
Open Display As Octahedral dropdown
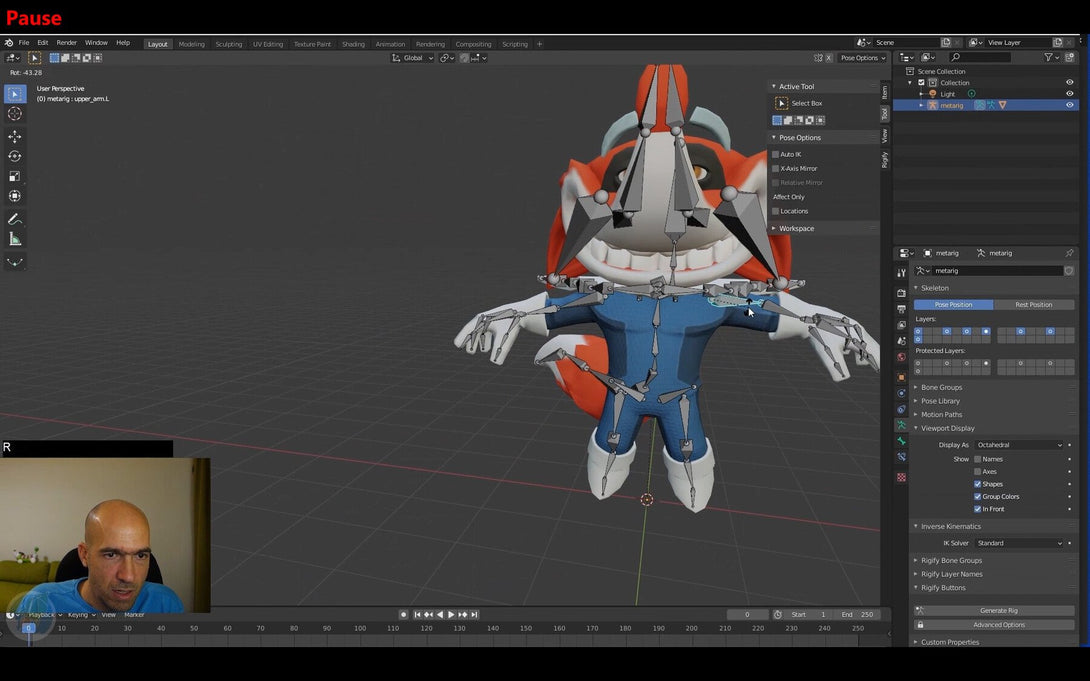1018,445
